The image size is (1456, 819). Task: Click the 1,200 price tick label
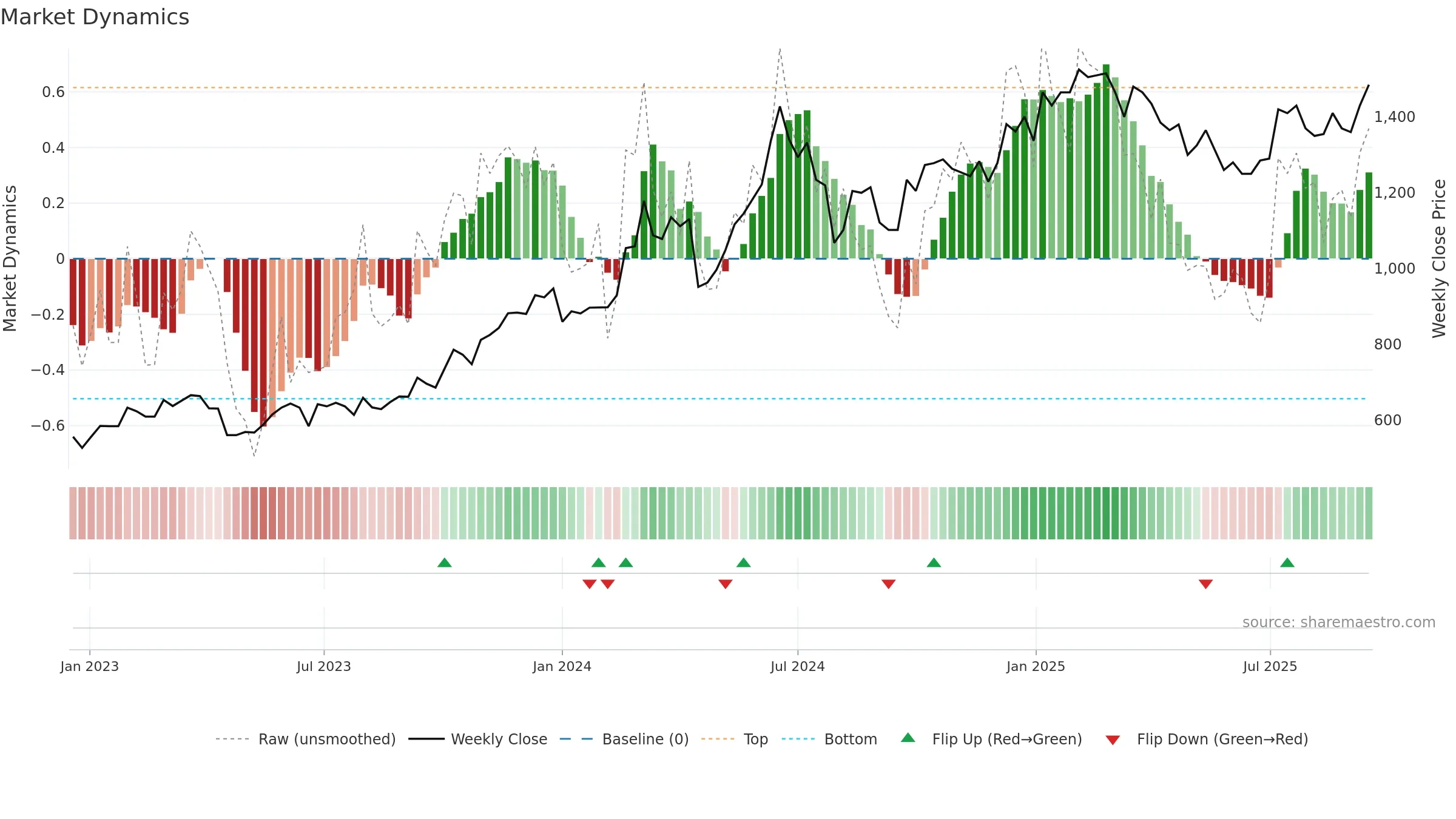1395,192
